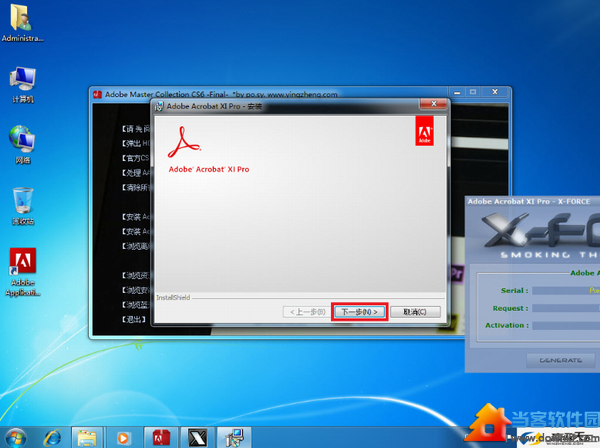Launch Windows Media Player from taskbar
600x448 pixels.
click(x=124, y=437)
